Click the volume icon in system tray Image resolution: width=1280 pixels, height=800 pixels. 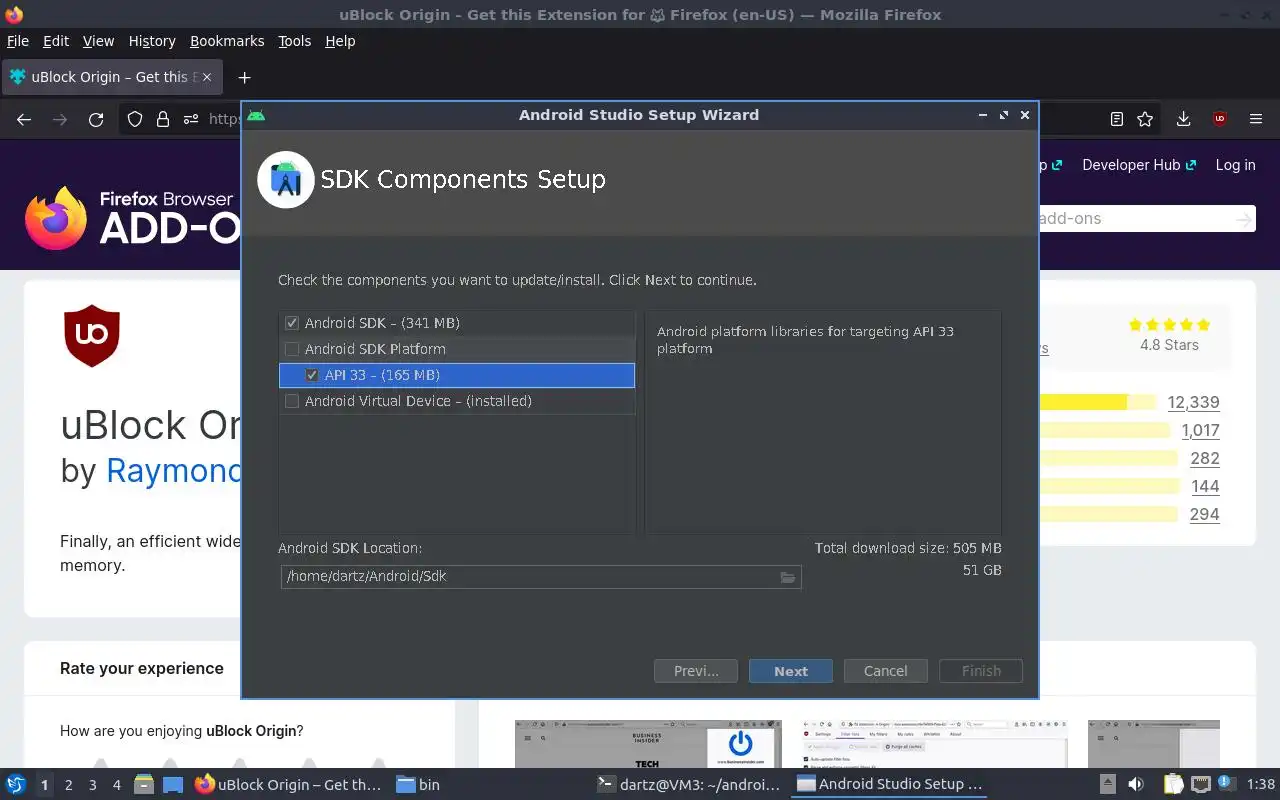(1136, 784)
